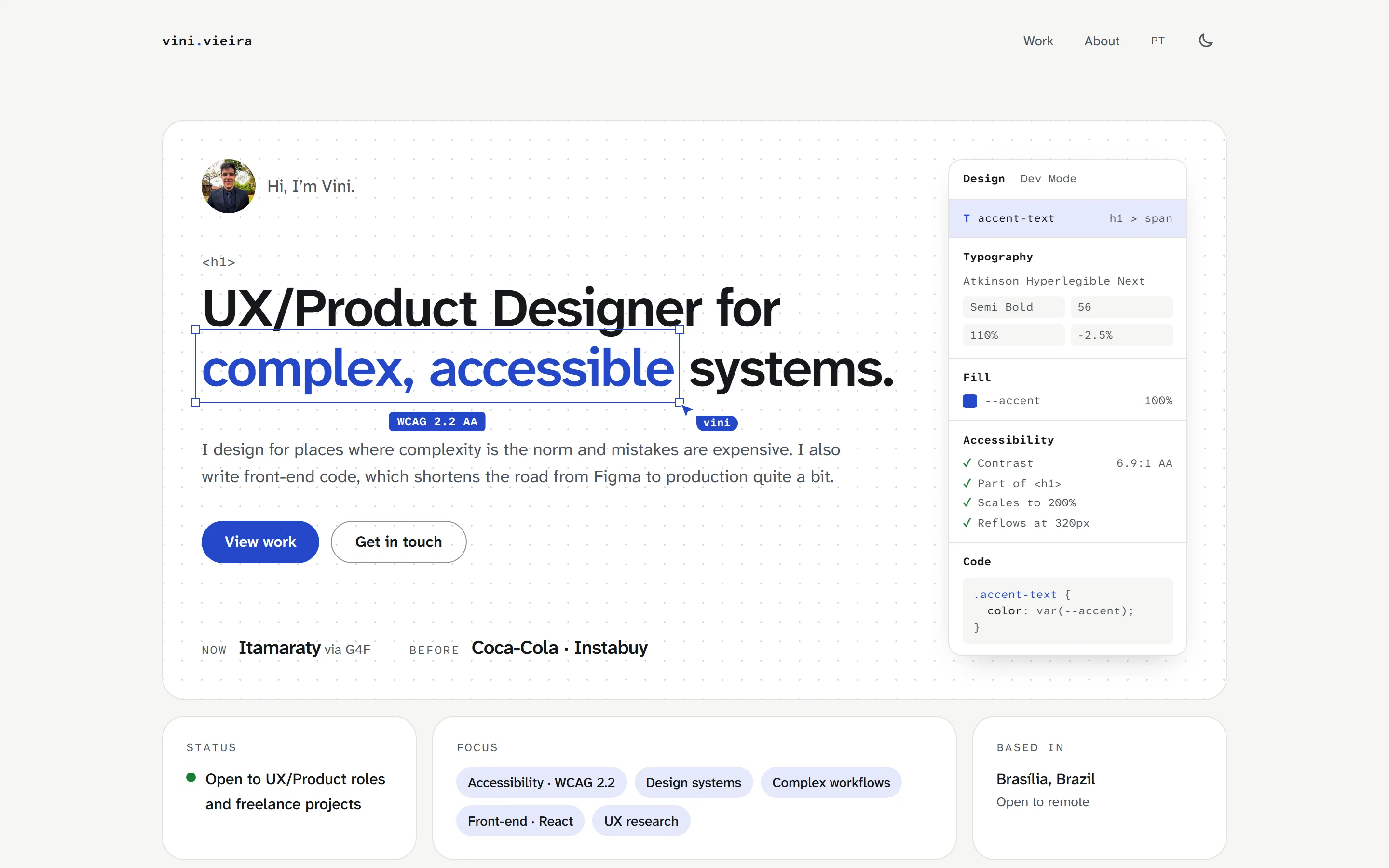Click the checkmark beside Scales to 200%
This screenshot has width=1389, height=868.
[x=967, y=502]
